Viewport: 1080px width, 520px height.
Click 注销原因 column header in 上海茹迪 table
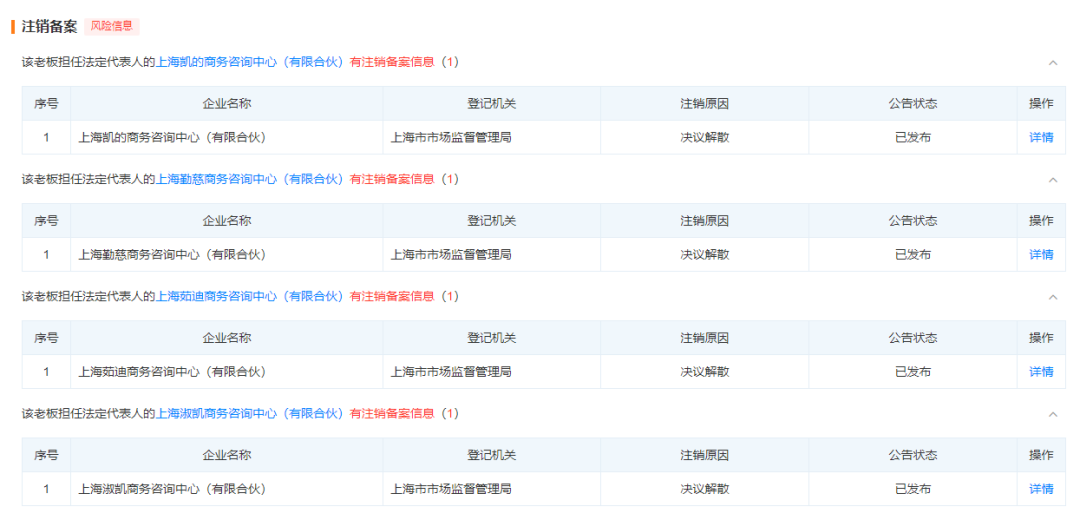click(x=705, y=338)
